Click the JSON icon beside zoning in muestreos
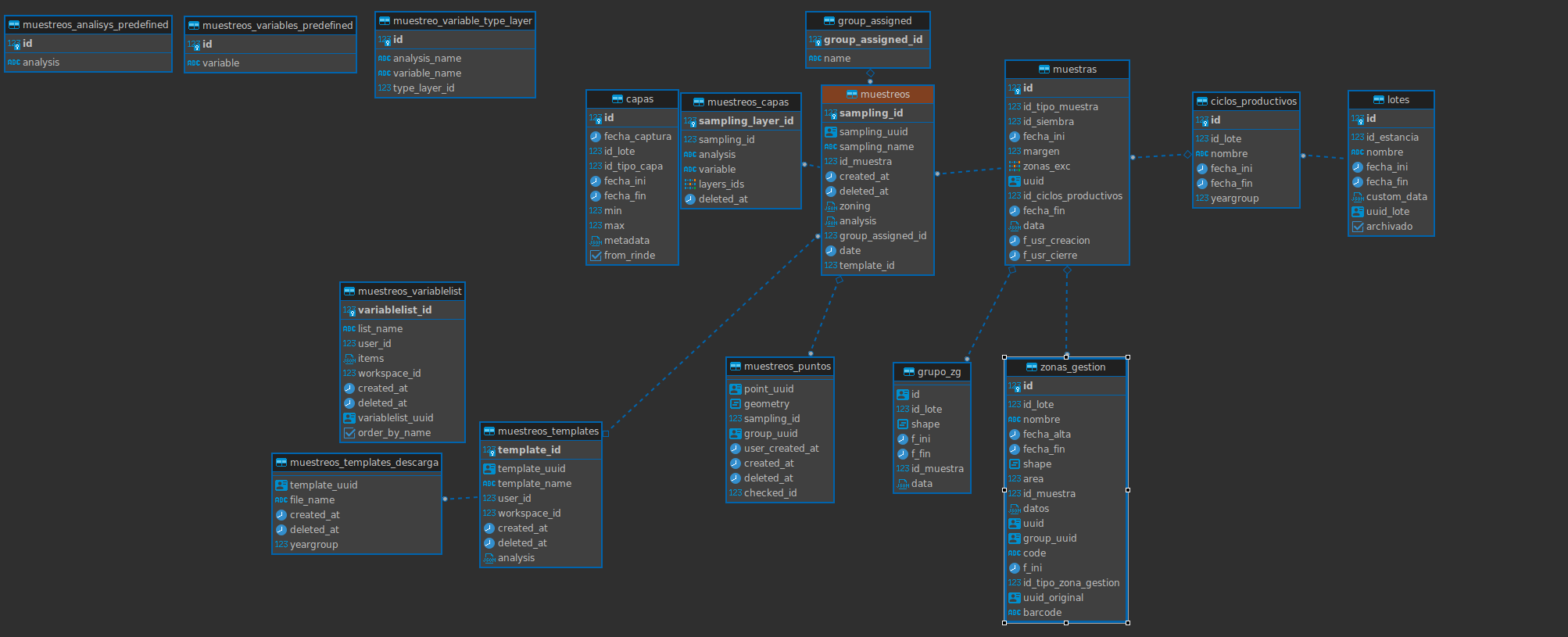Screen dimensions: 1568x637 [x=831, y=206]
